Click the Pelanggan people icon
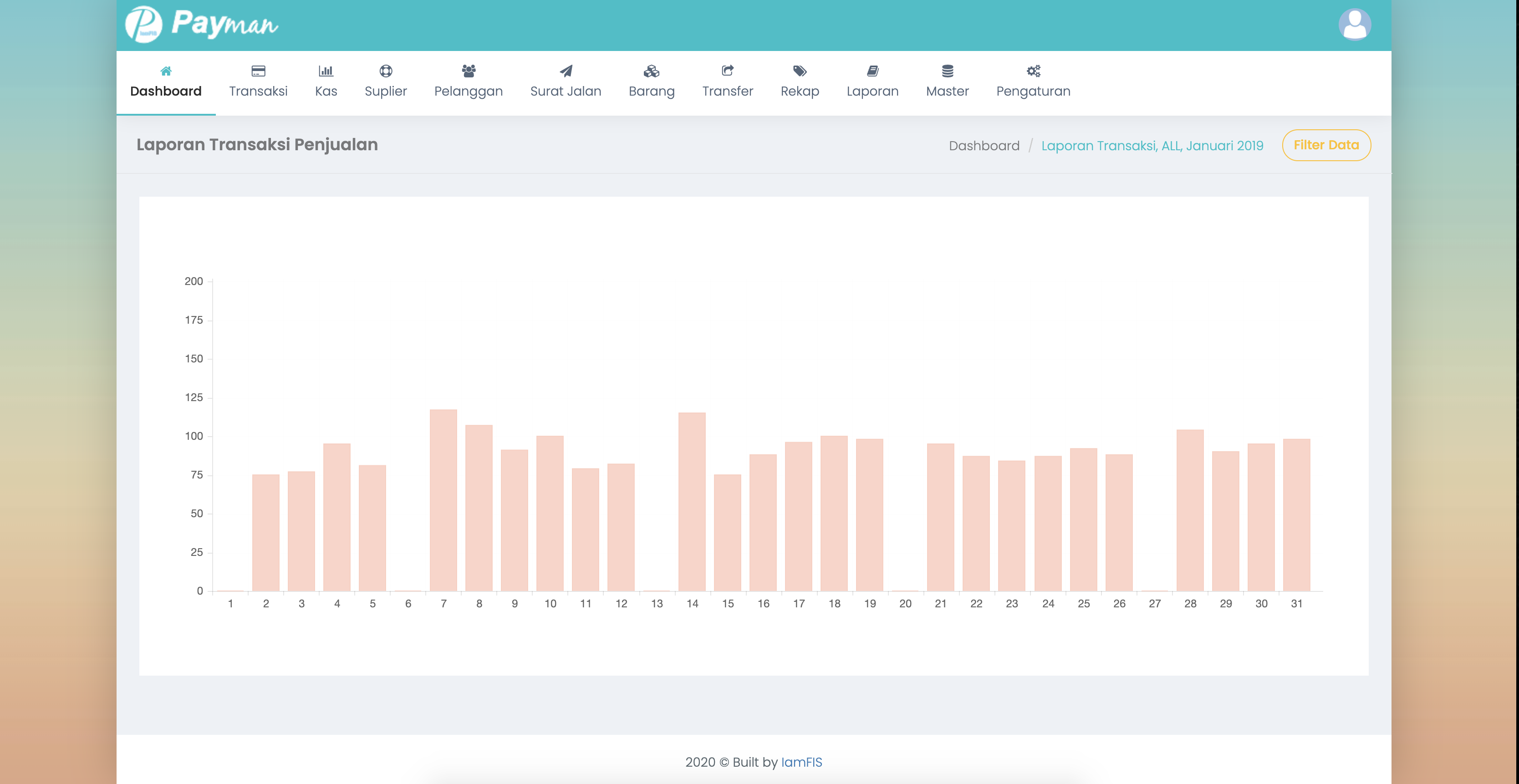 tap(468, 71)
